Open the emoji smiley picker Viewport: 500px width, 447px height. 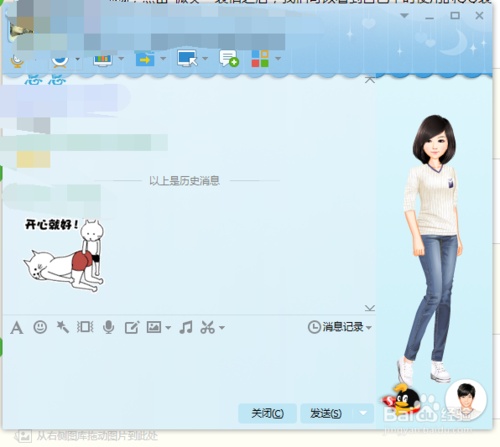click(x=40, y=327)
